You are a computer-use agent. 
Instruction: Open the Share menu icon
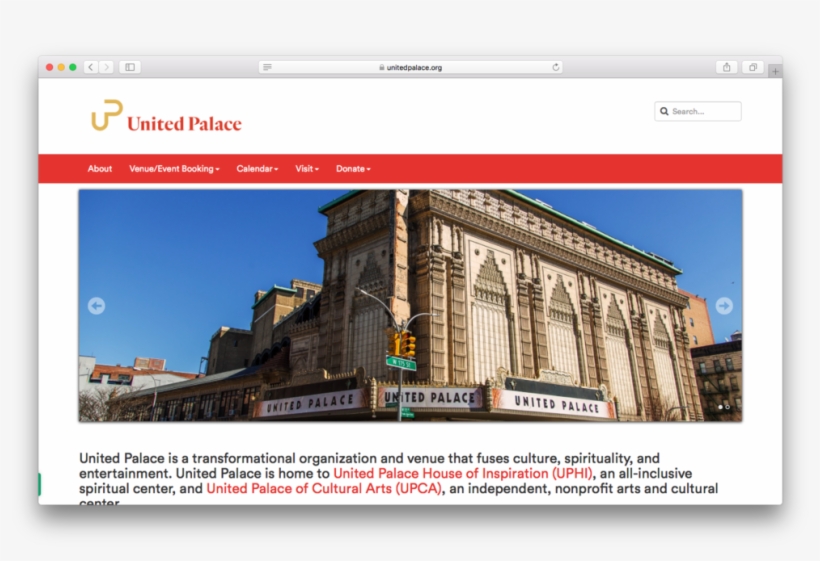(x=726, y=67)
